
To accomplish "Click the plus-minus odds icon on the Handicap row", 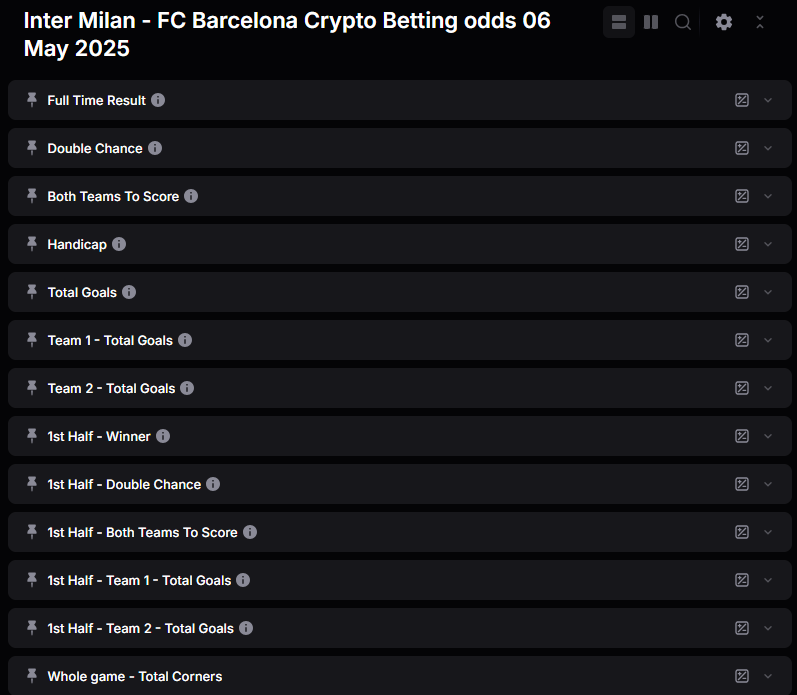I will click(x=742, y=244).
